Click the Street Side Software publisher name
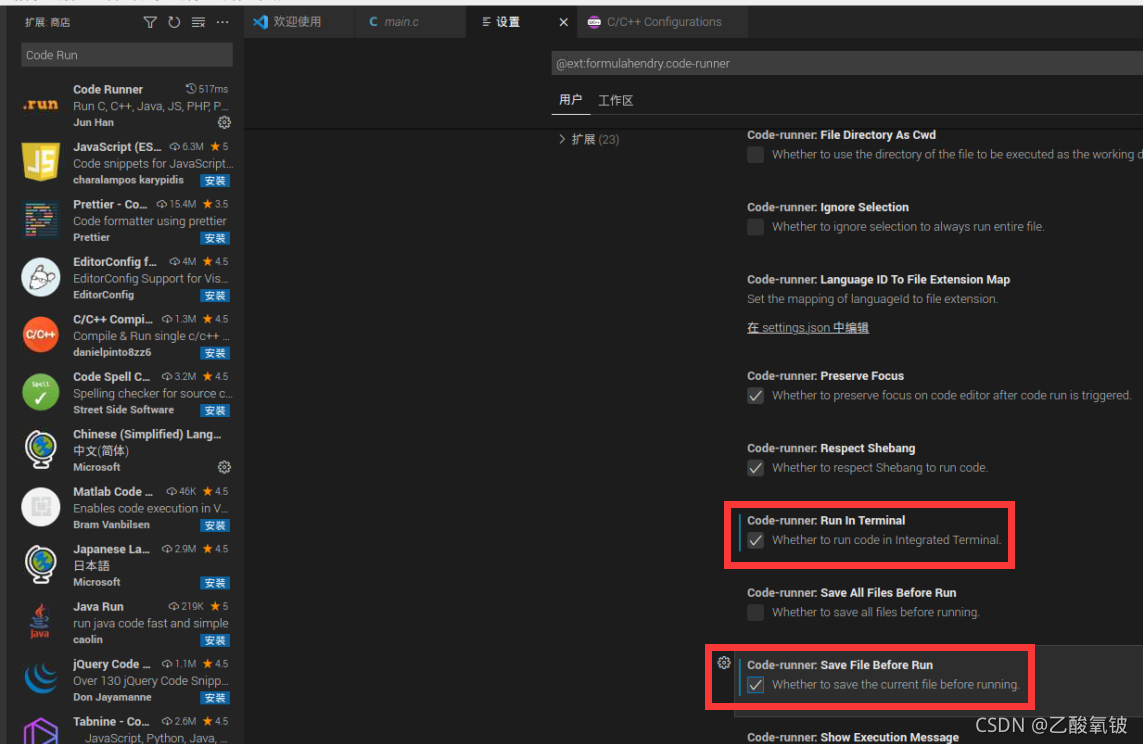 click(123, 410)
